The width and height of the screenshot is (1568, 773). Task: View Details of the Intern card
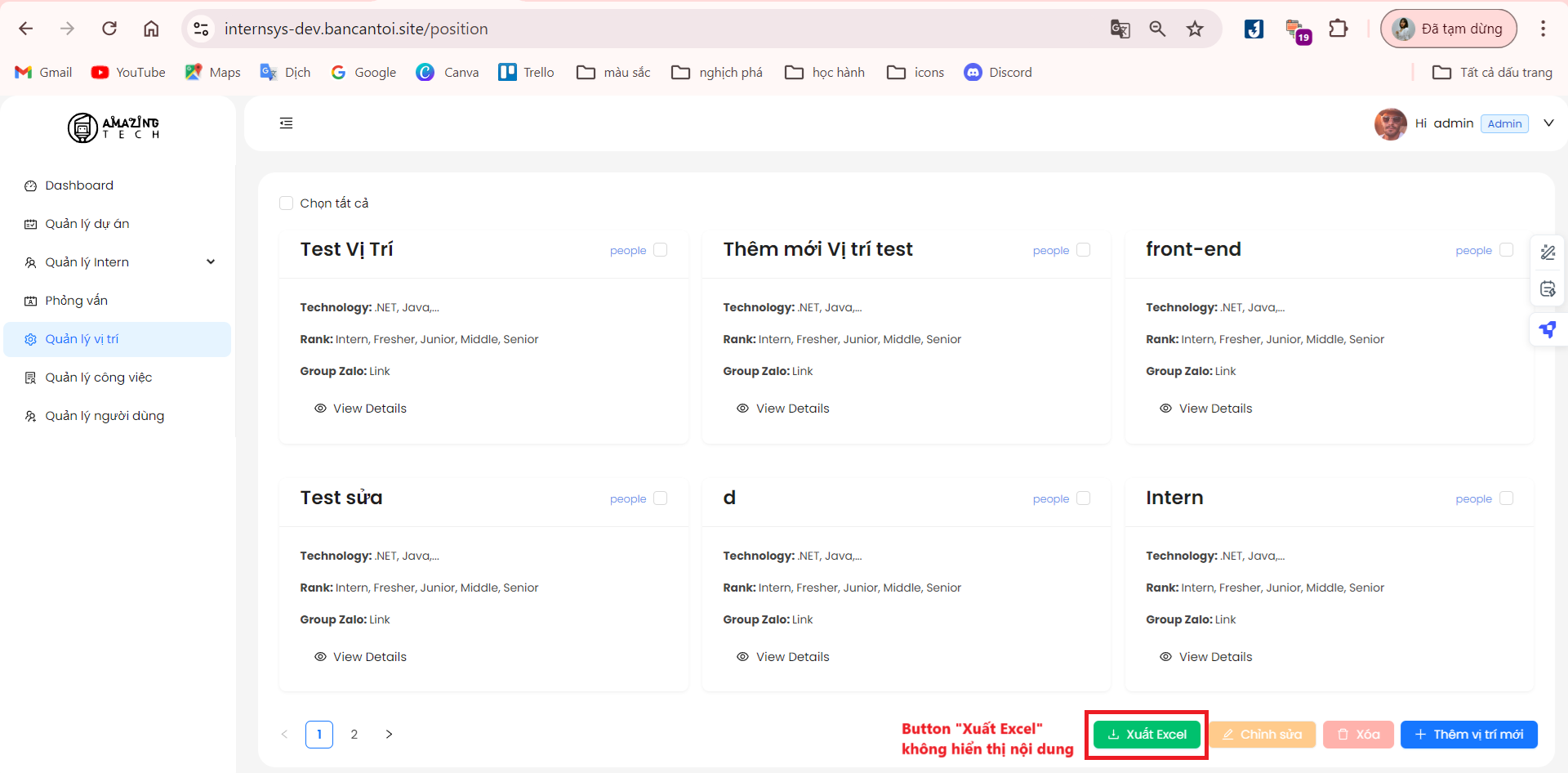(1214, 657)
